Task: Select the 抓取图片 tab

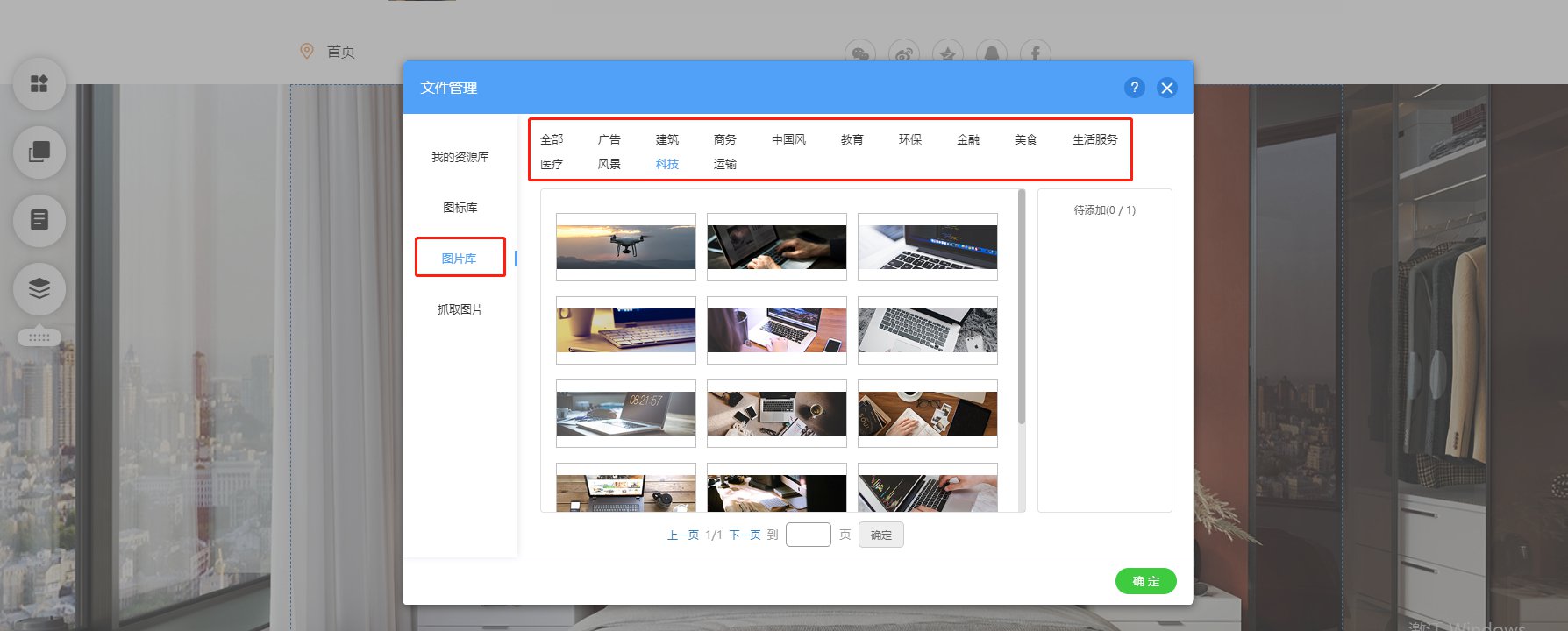Action: pos(460,309)
